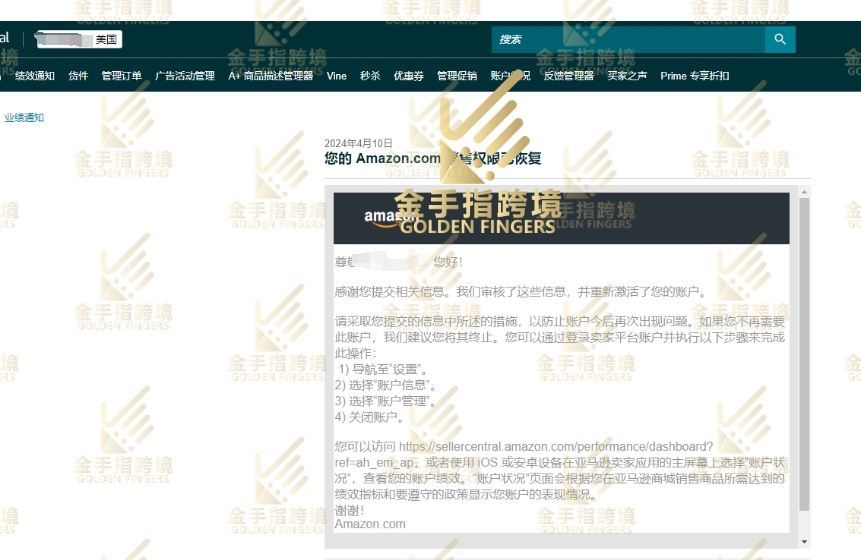Open A+ 商品描述管理器
The width and height of the screenshot is (861, 560).
pyautogui.click(x=271, y=76)
